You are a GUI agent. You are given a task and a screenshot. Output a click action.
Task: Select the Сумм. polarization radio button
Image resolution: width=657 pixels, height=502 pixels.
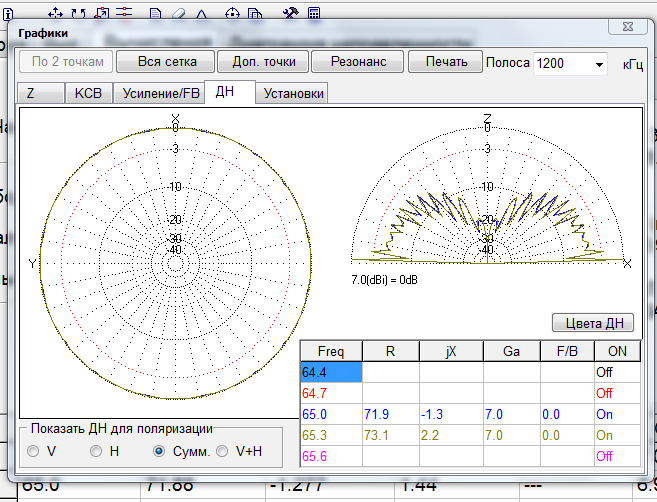[159, 451]
